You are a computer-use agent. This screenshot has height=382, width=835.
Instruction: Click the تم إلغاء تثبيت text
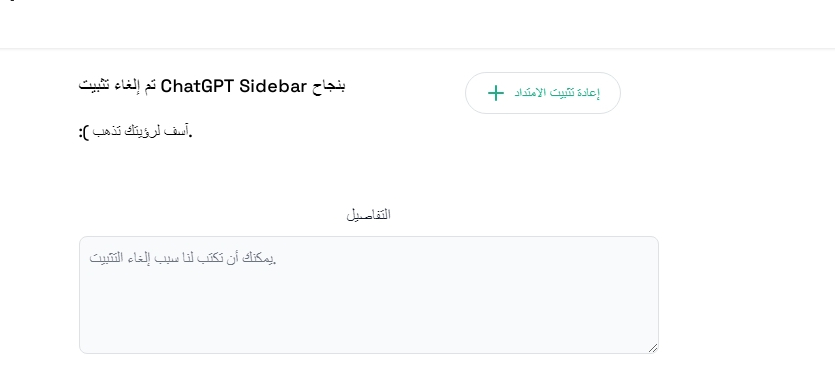(117, 86)
